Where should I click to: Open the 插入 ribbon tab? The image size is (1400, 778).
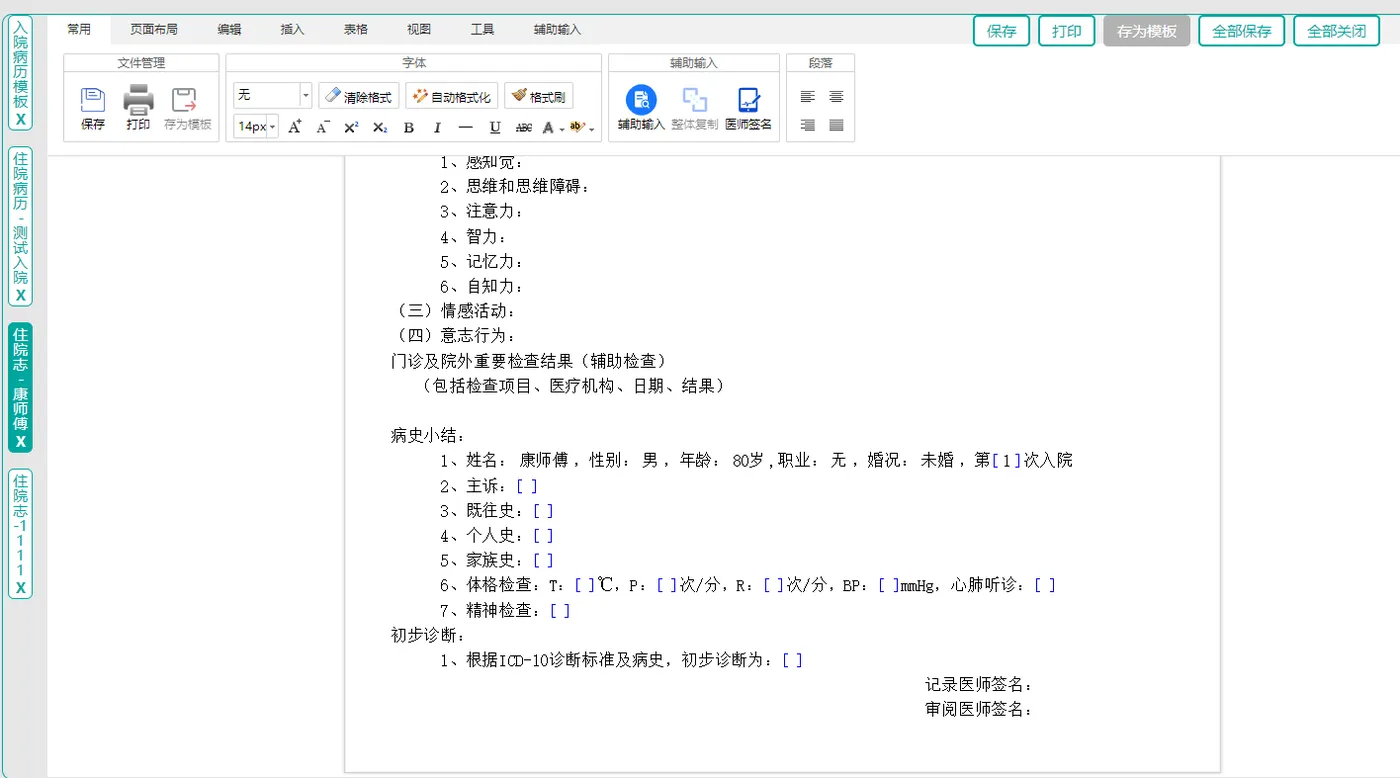292,30
